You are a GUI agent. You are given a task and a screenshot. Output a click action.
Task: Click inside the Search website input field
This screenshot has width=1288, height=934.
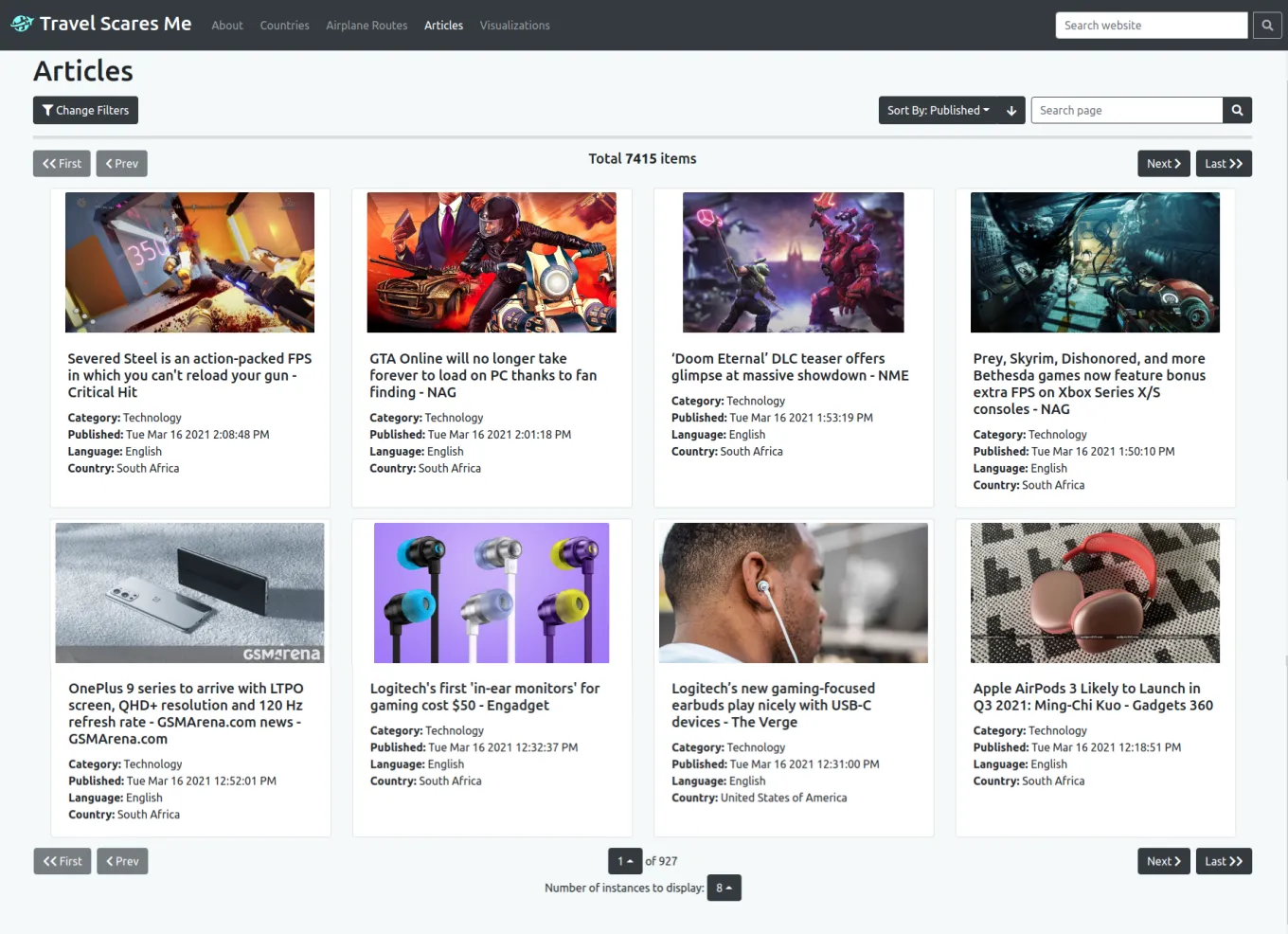tap(1151, 25)
